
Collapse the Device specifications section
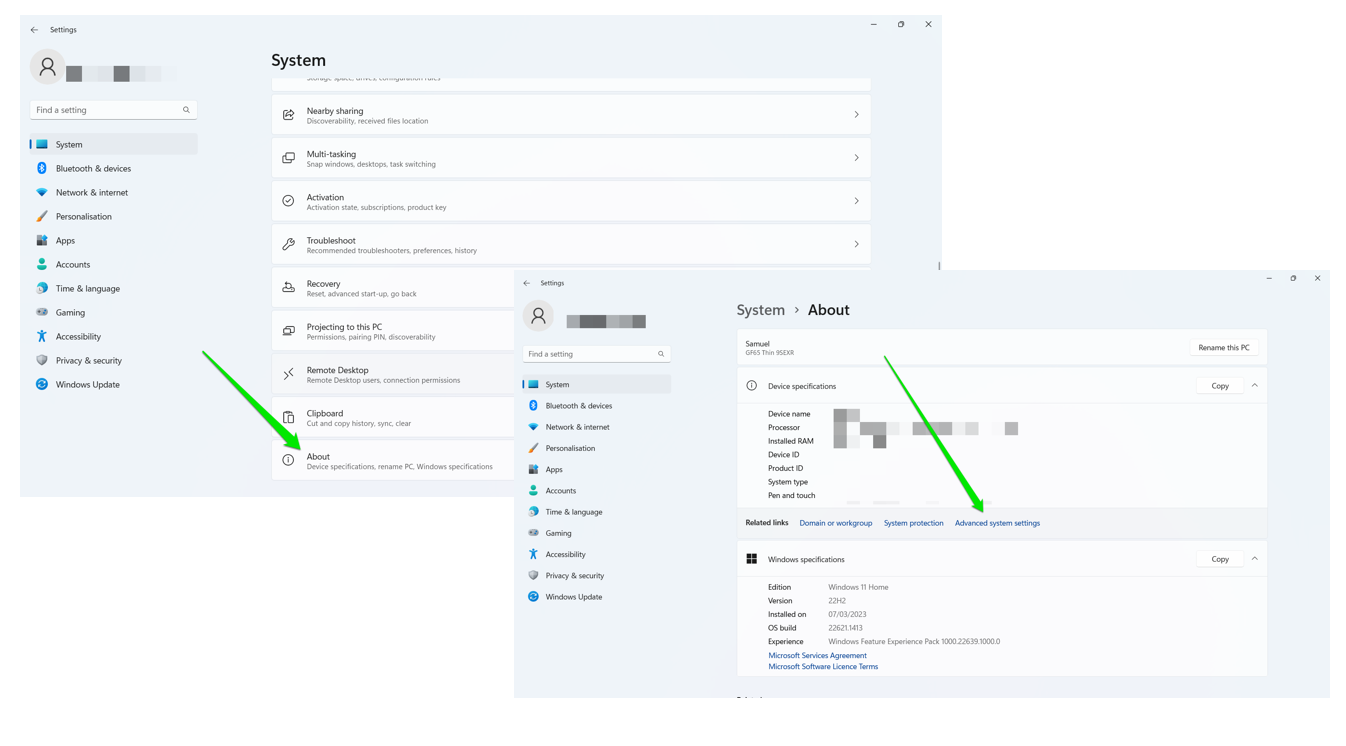1254,385
